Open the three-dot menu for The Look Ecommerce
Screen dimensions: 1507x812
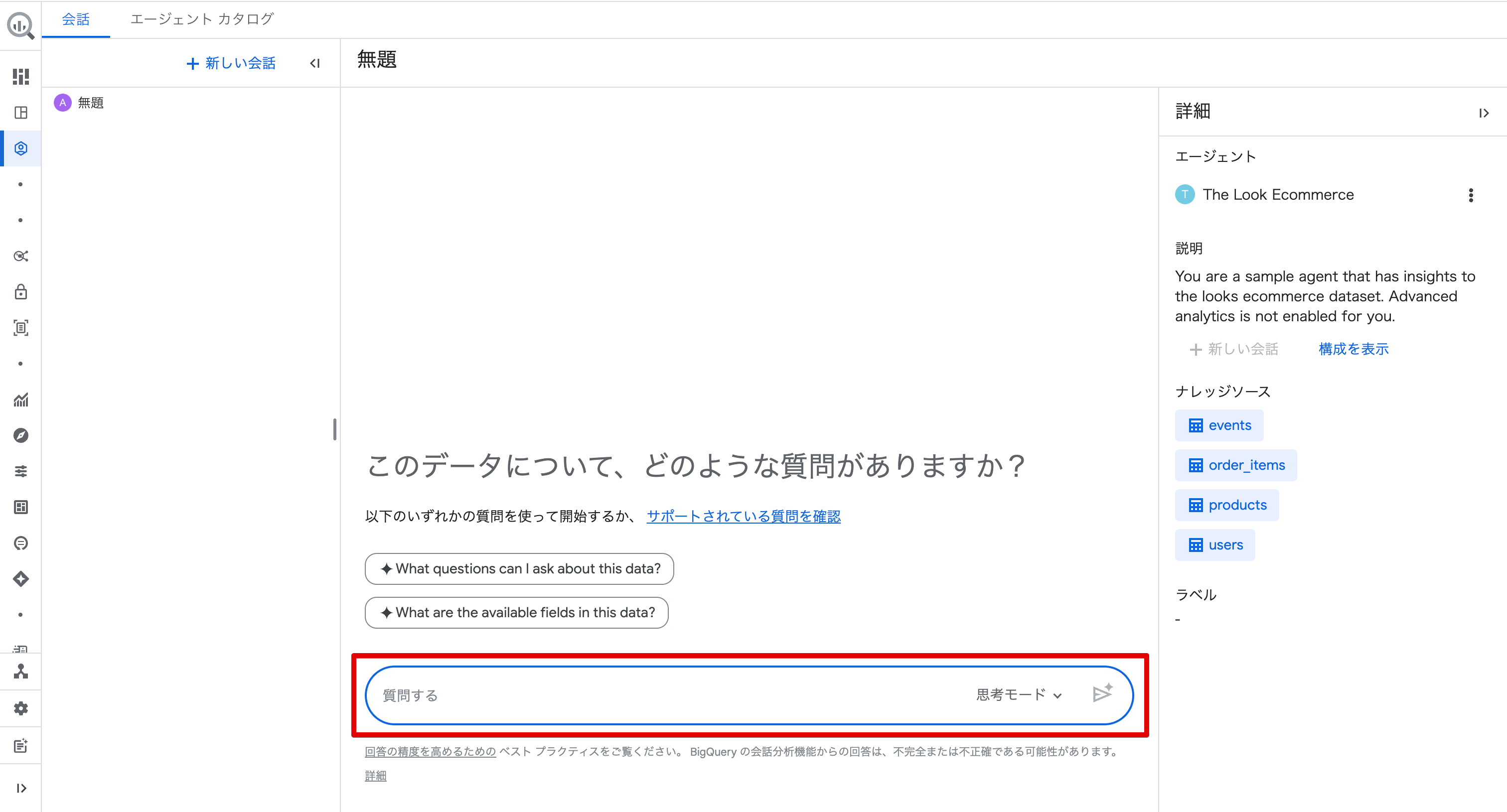[x=1471, y=195]
